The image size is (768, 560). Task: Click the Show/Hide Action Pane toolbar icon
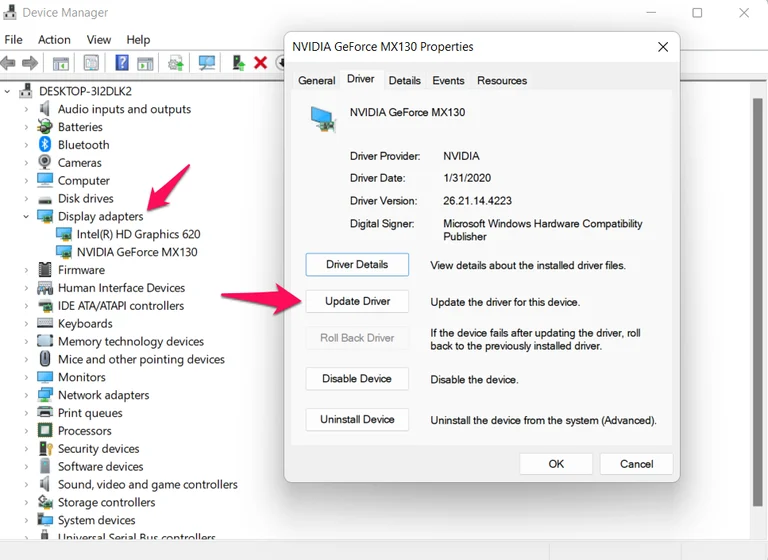[145, 63]
